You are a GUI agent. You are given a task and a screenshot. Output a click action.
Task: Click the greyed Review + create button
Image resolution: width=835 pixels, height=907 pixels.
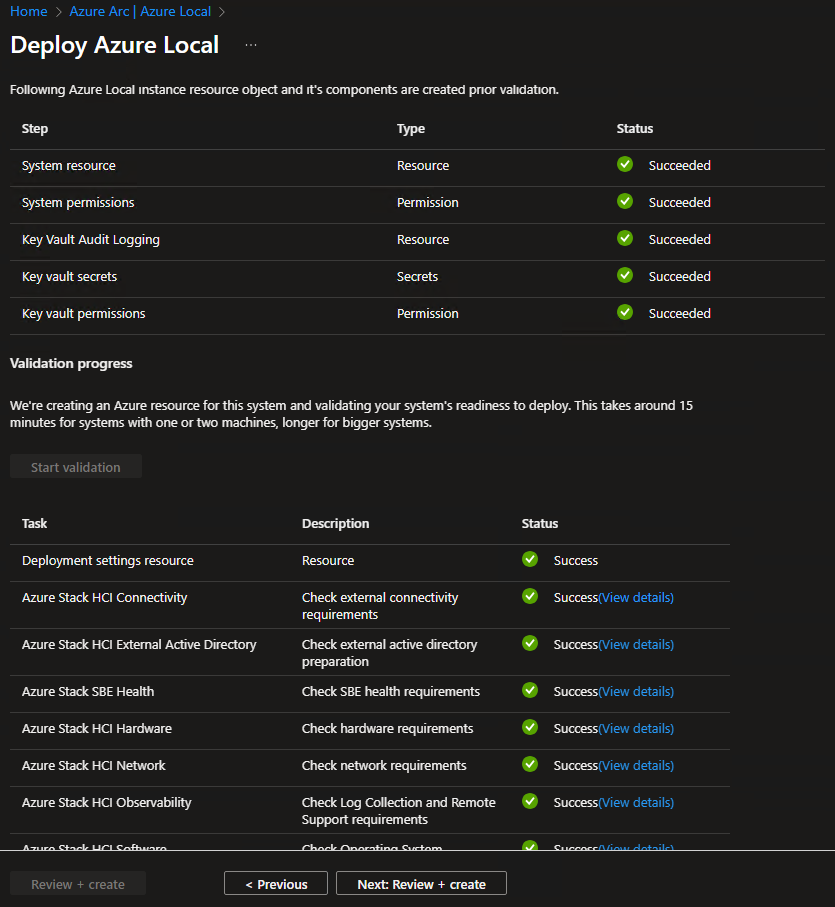click(x=78, y=883)
